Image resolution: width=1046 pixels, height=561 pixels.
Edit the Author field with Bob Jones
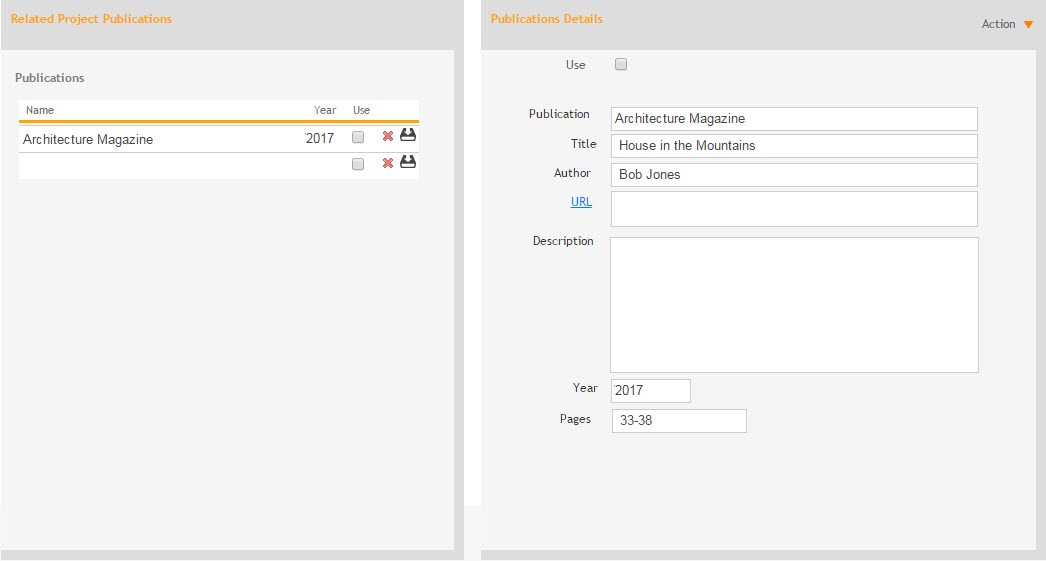point(793,175)
